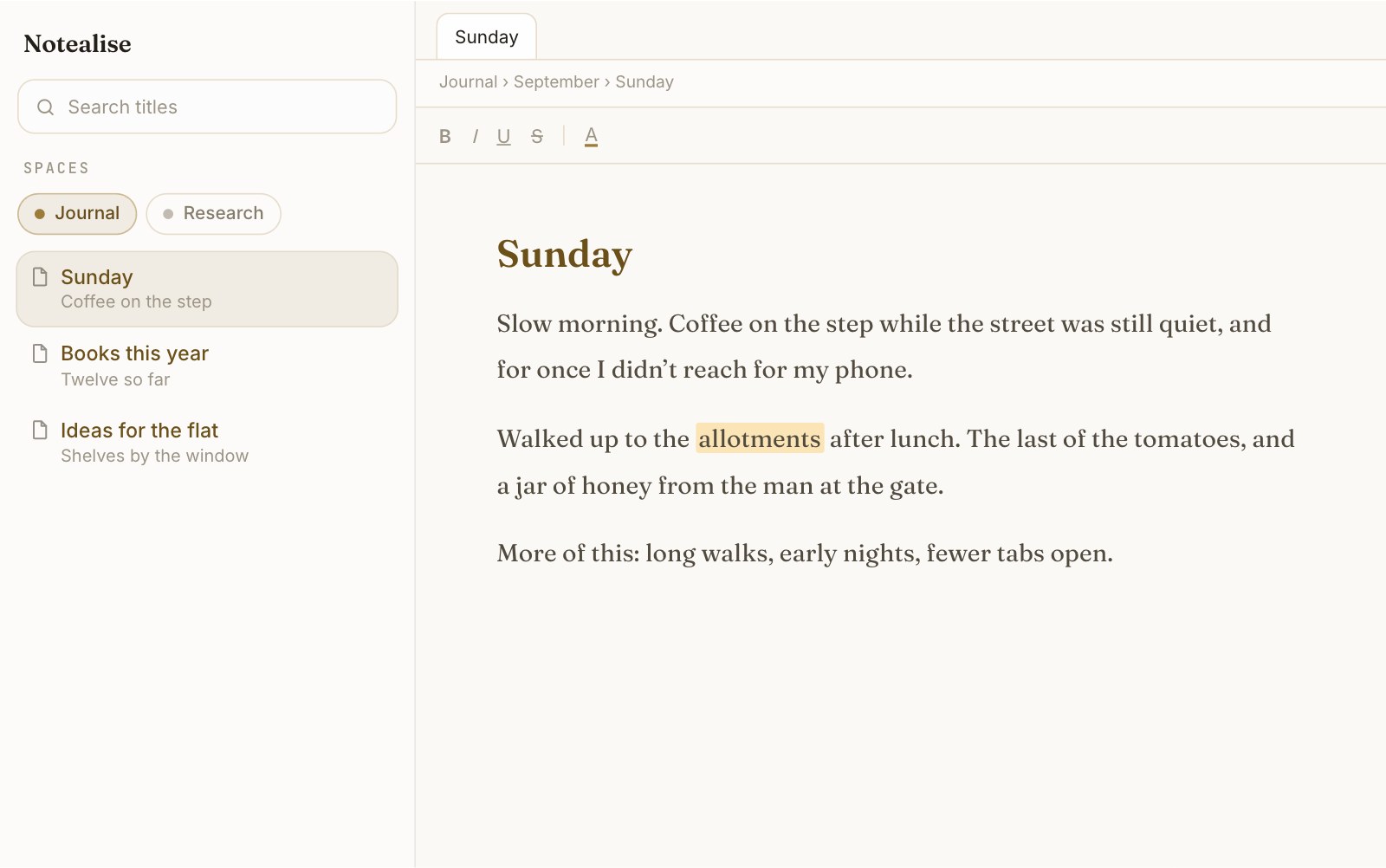Open the Books this year note
Image resolution: width=1386 pixels, height=868 pixels.
click(207, 366)
